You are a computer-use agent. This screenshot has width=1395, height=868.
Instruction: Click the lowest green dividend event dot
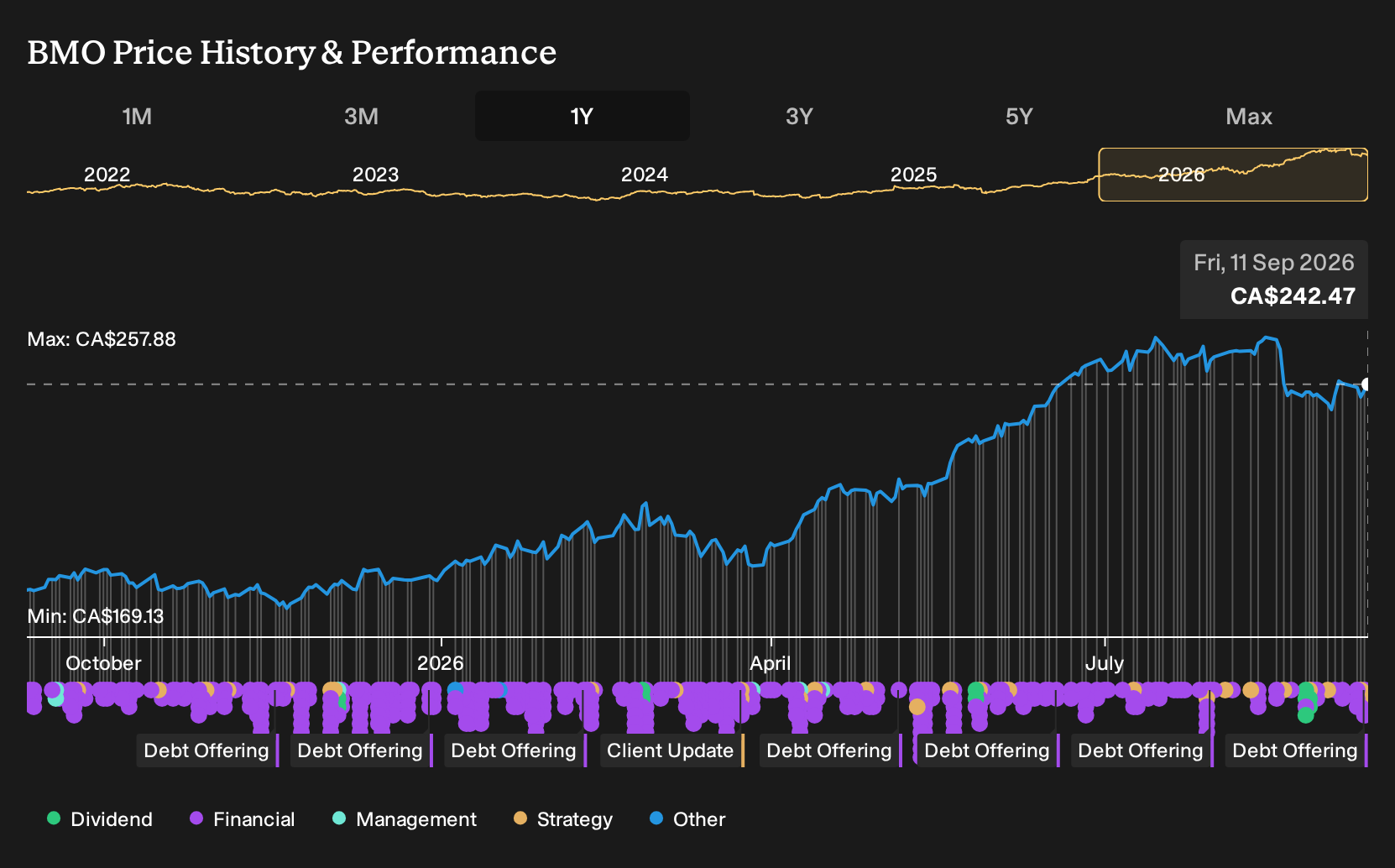(1305, 715)
